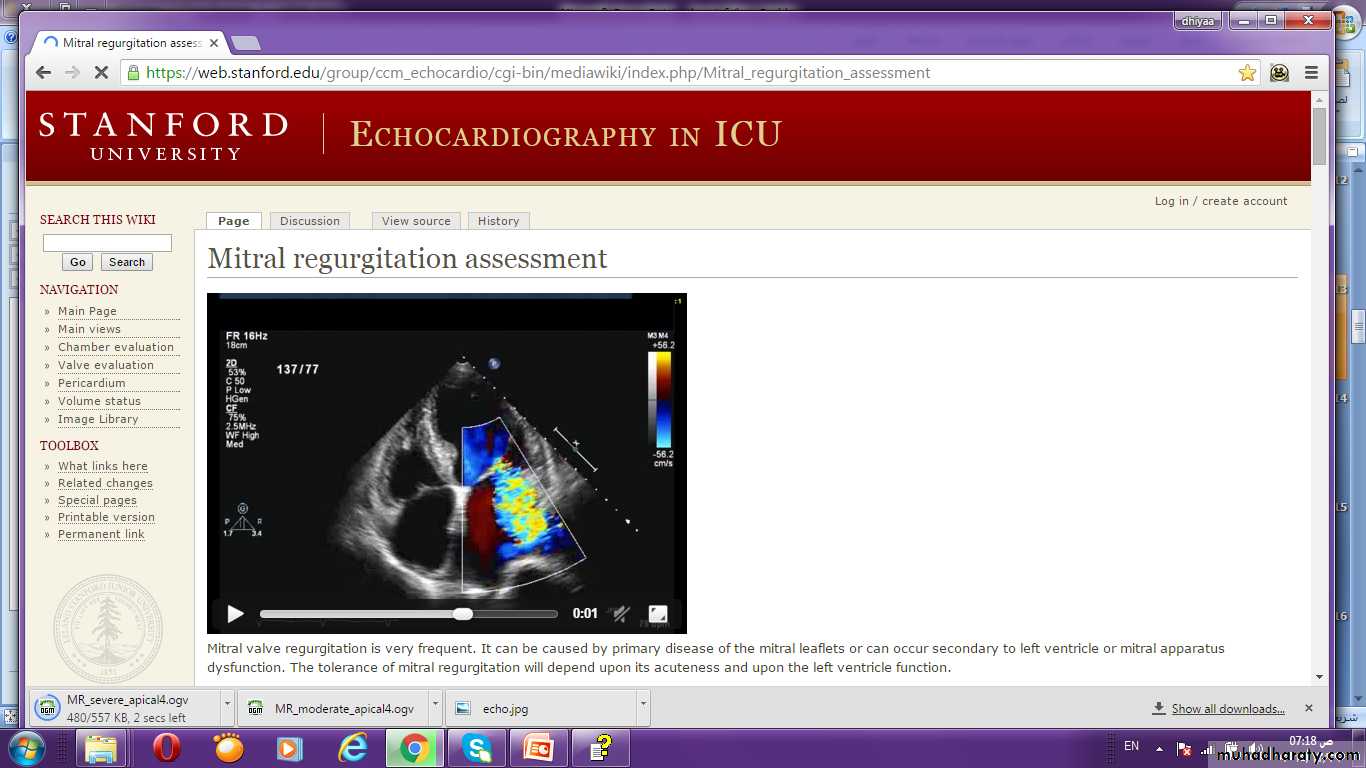Click the Go button

(78, 262)
